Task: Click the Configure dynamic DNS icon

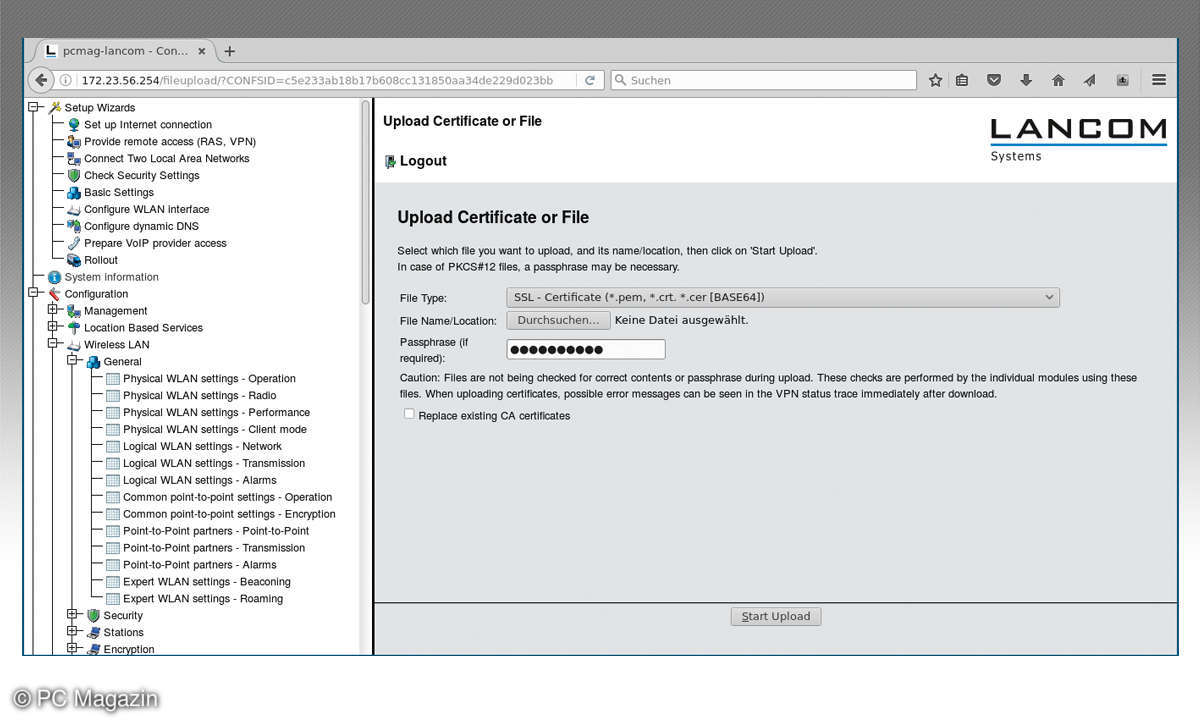Action: click(74, 227)
